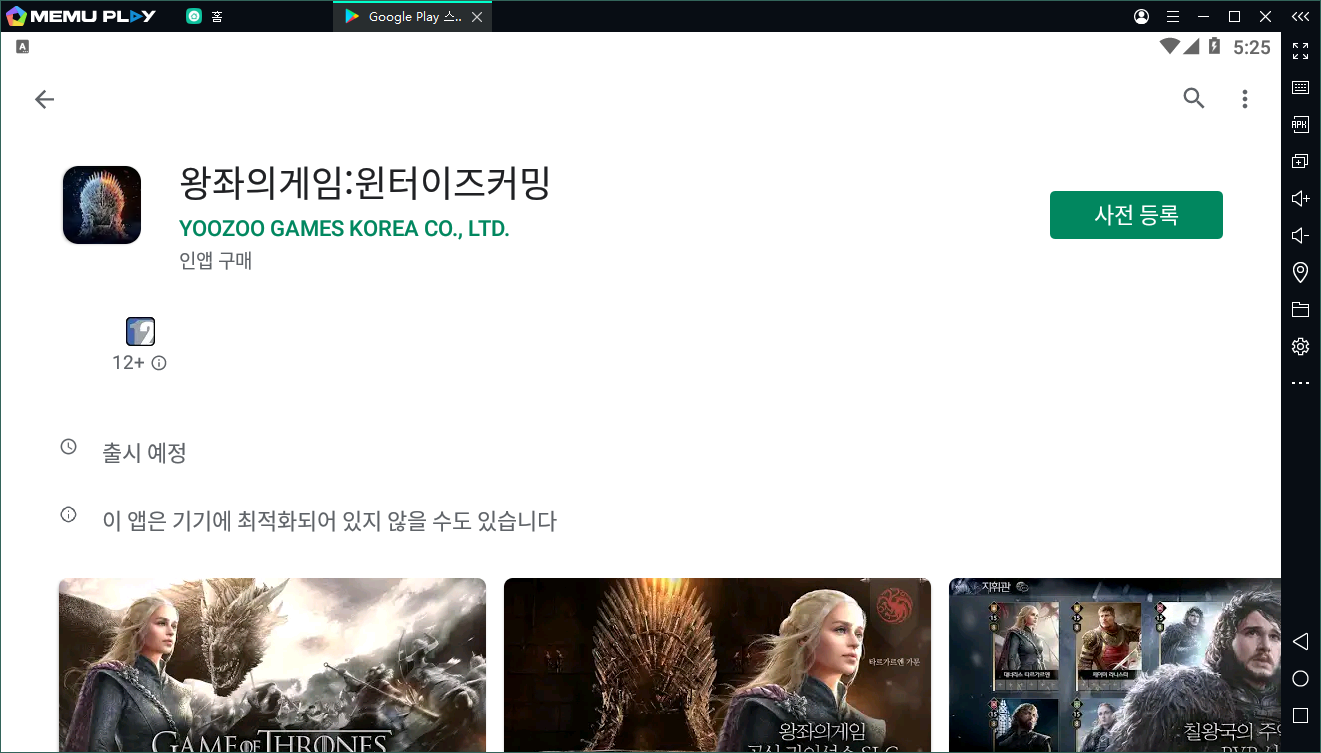Viewport: 1321px width, 753px height.
Task: Open the first Game of Thrones screenshot
Action: (272, 665)
